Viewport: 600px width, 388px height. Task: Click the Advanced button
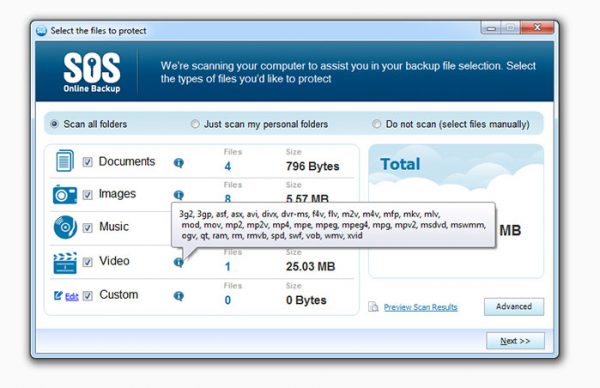pos(514,307)
